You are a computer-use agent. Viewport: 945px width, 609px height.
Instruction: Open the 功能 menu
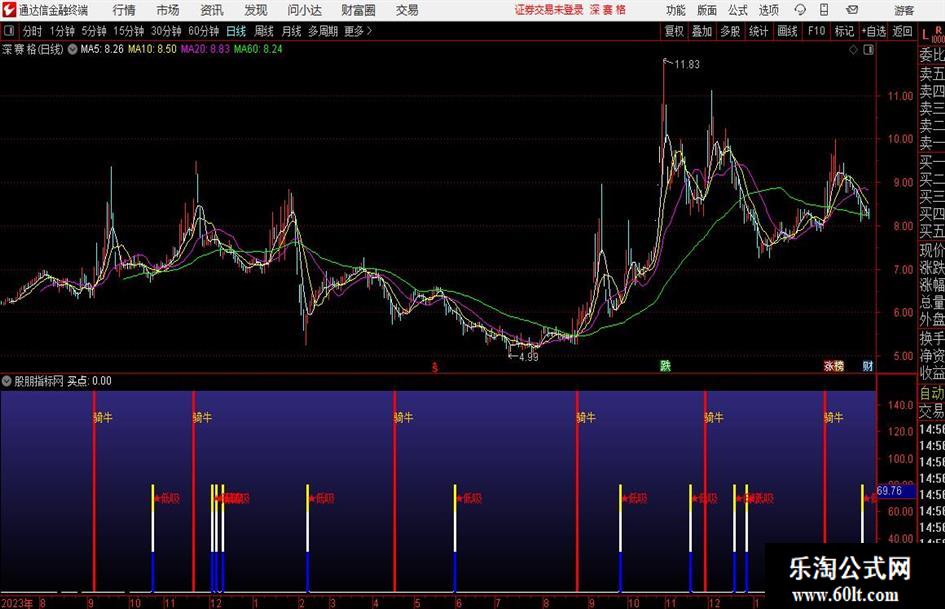(676, 10)
